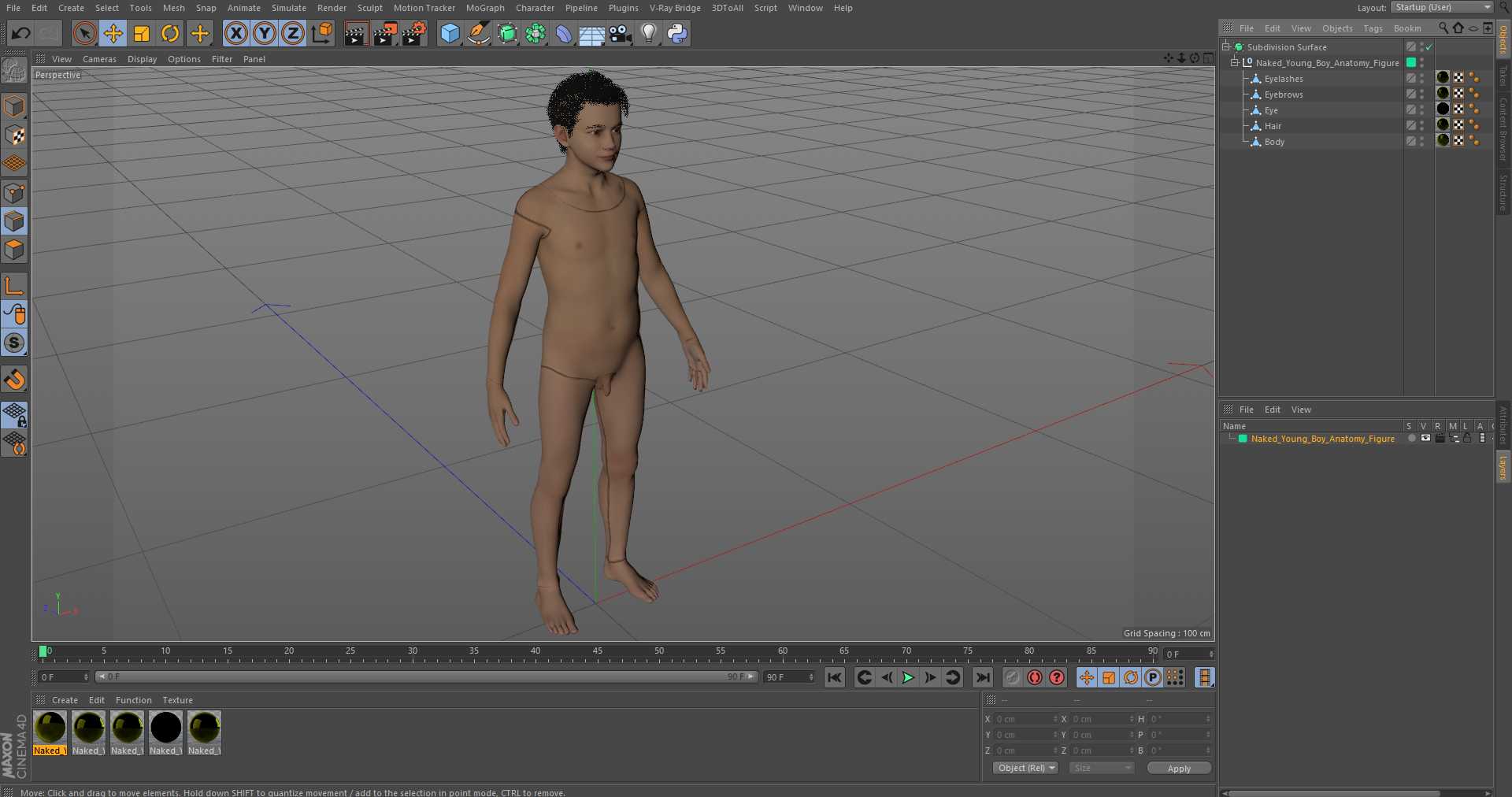Open the Objects tab on right edge

tap(1503, 38)
